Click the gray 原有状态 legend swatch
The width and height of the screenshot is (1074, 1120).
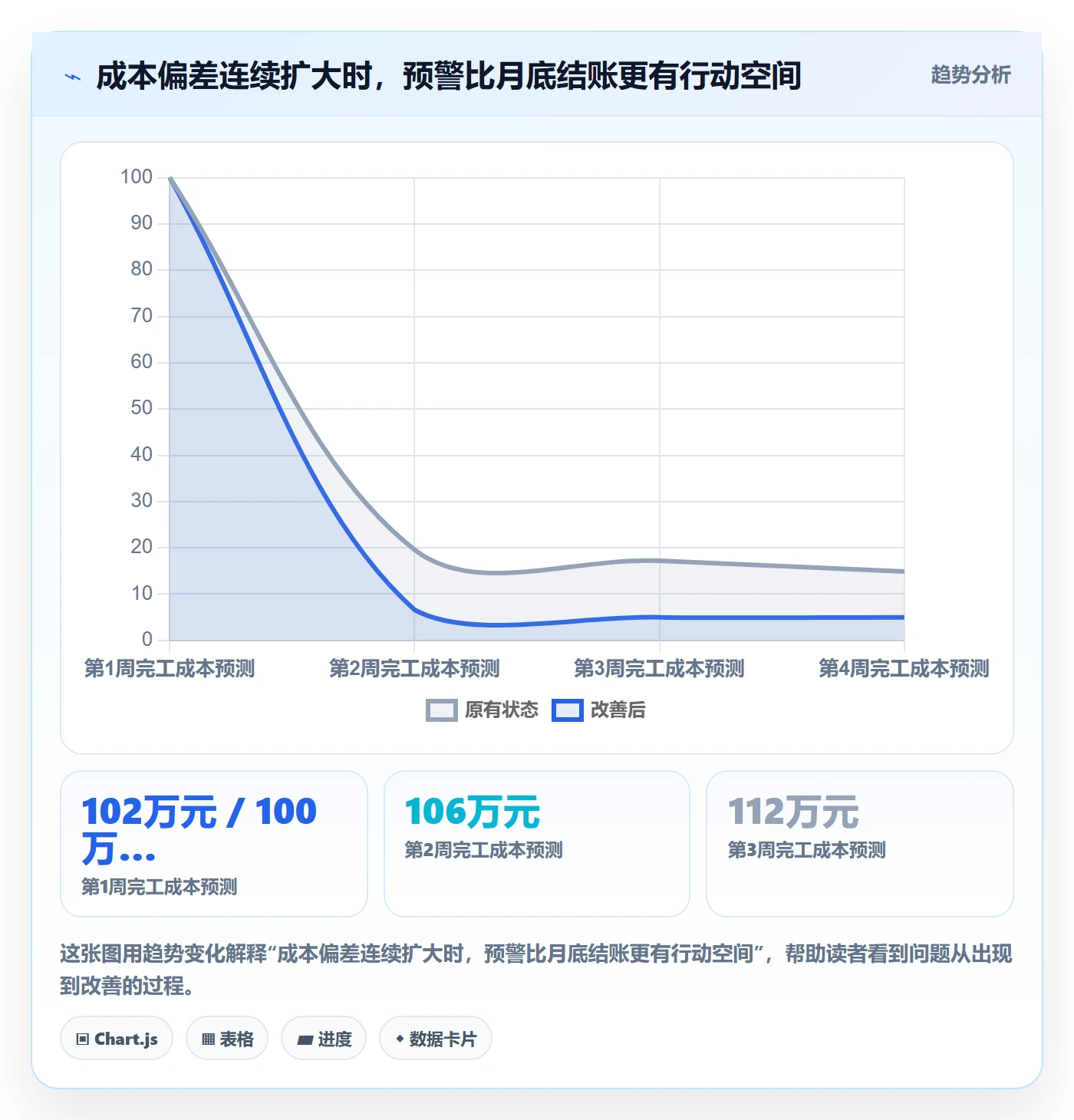[442, 710]
